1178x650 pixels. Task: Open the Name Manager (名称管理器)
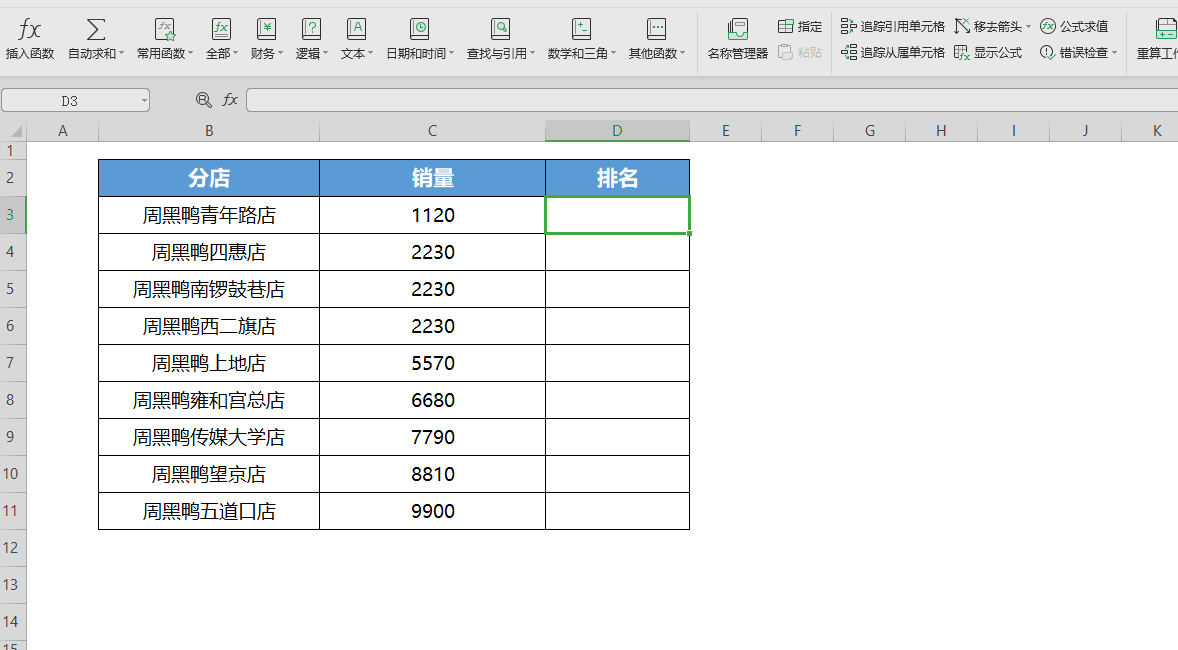[x=738, y=39]
